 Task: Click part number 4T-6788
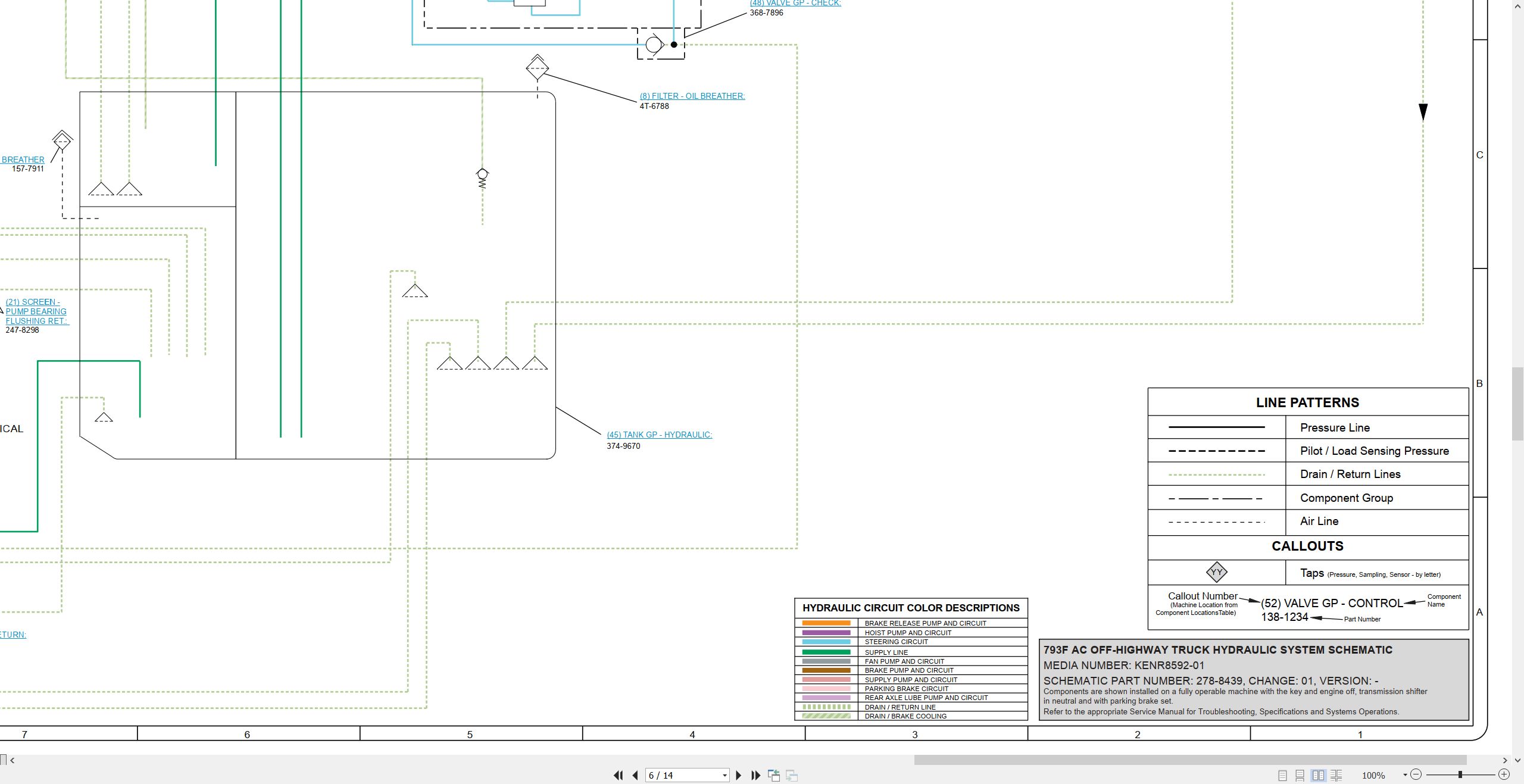coord(654,106)
